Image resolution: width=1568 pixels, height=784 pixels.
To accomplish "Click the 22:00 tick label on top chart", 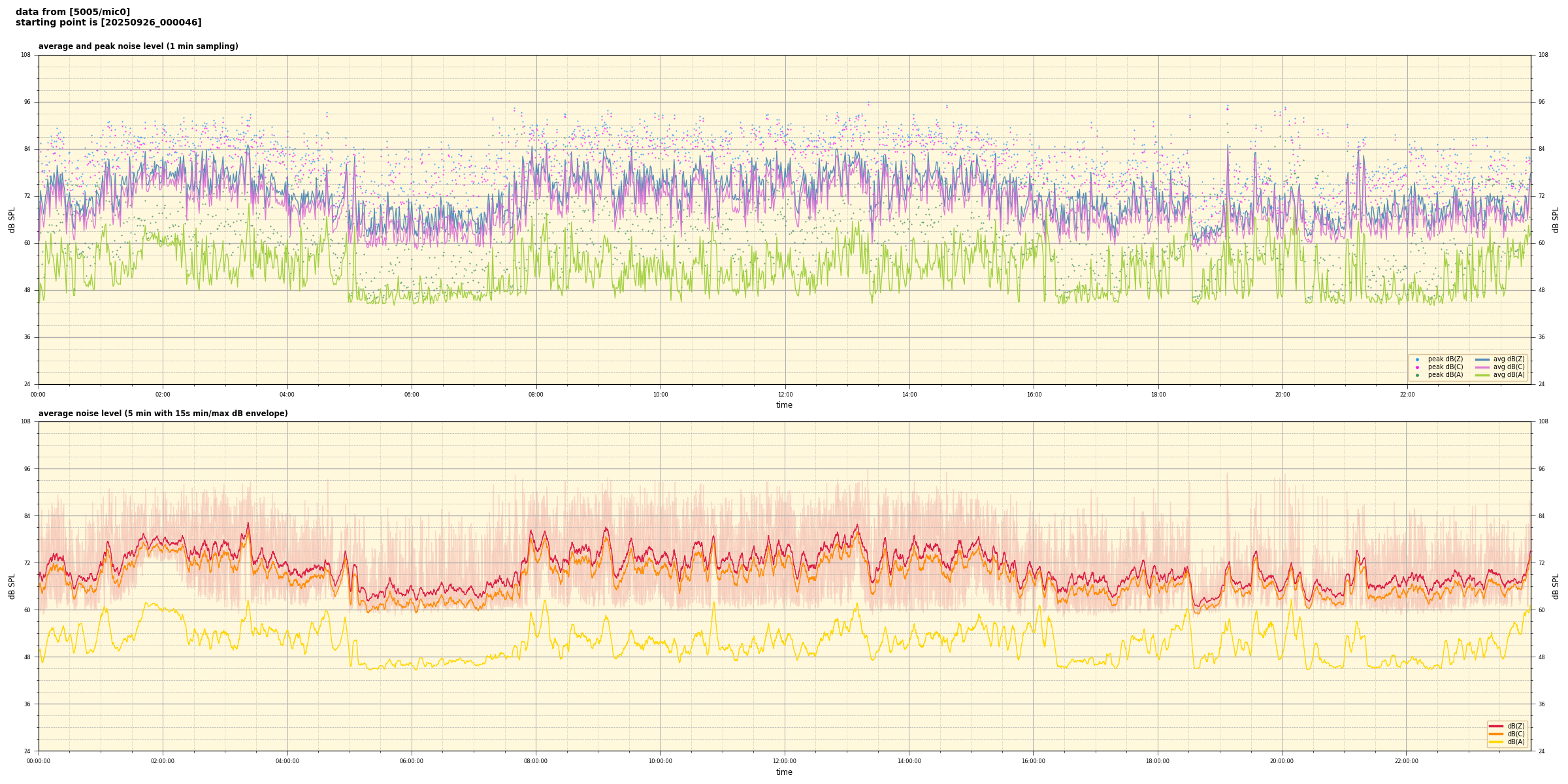I will pyautogui.click(x=1407, y=395).
